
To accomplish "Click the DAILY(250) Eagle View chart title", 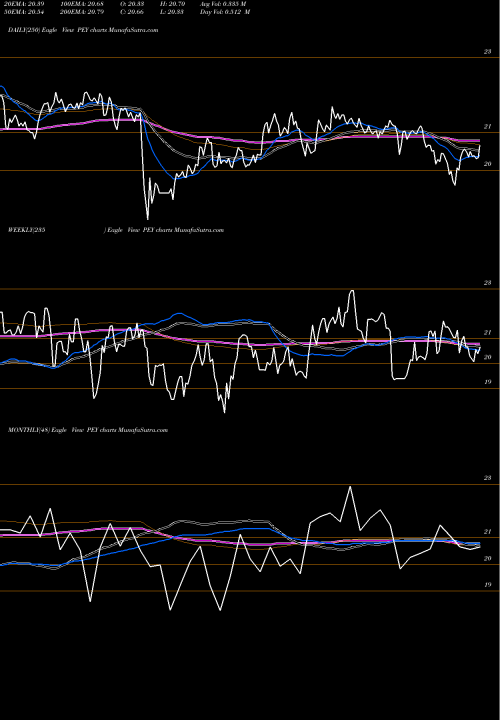I will [83, 30].
